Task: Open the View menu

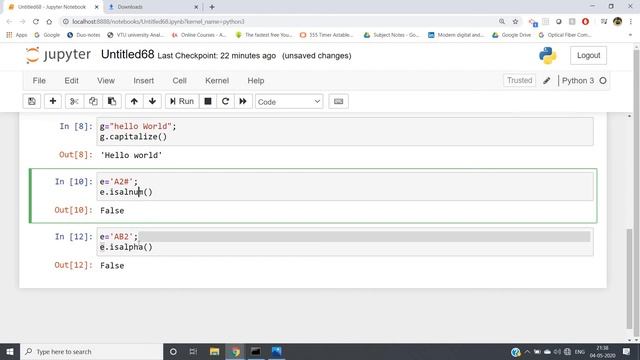Action: pos(106,81)
